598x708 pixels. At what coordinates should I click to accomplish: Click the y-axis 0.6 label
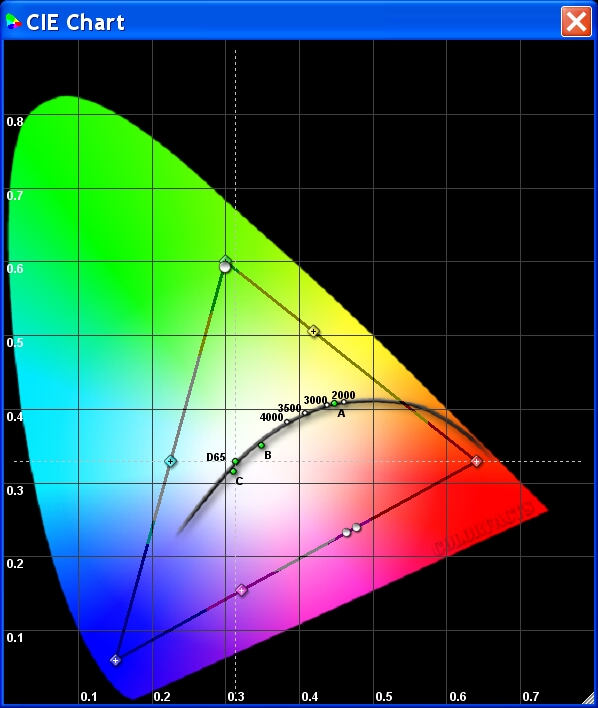click(15, 268)
